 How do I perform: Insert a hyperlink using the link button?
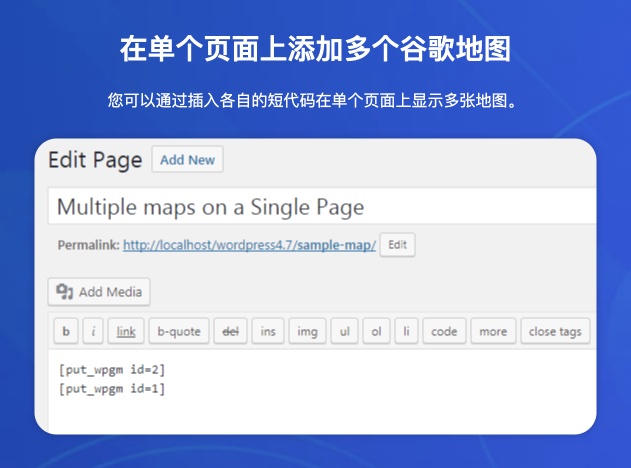pos(126,331)
